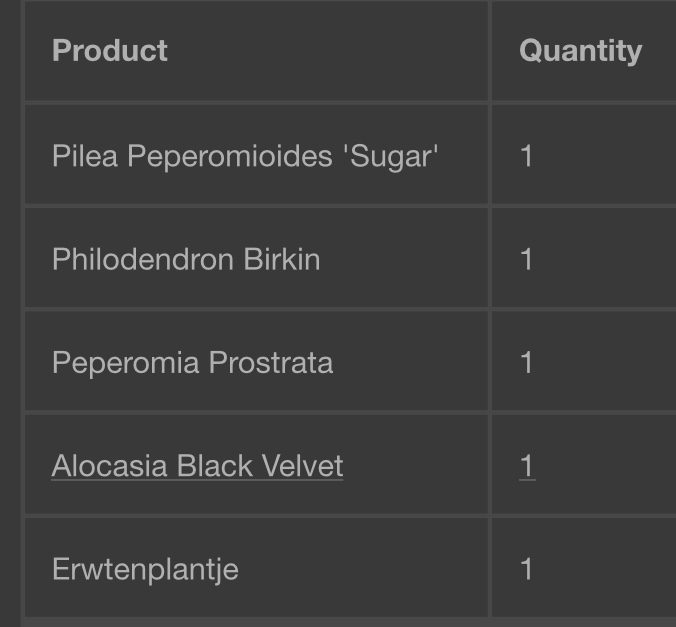
Task: Click the Philodendron Birkin product cell
Action: coord(256,258)
